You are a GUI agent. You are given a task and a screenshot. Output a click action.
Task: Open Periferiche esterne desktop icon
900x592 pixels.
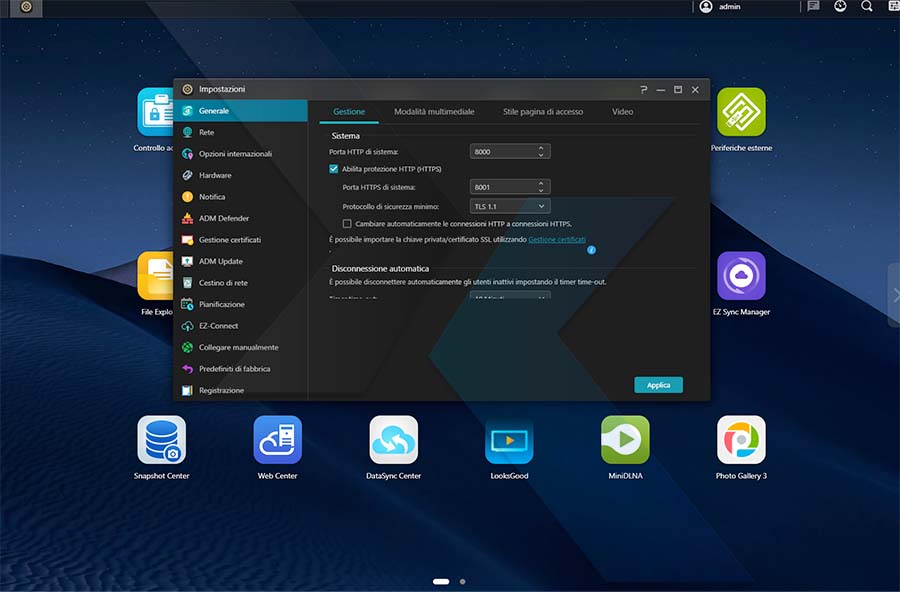[x=741, y=112]
